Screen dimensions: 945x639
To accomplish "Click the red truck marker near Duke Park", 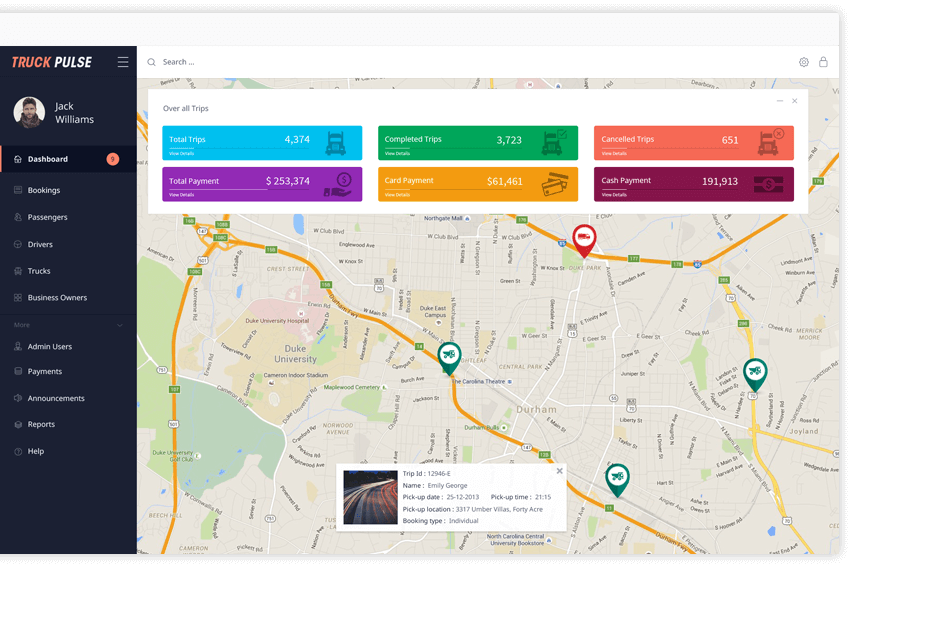I will [x=584, y=238].
